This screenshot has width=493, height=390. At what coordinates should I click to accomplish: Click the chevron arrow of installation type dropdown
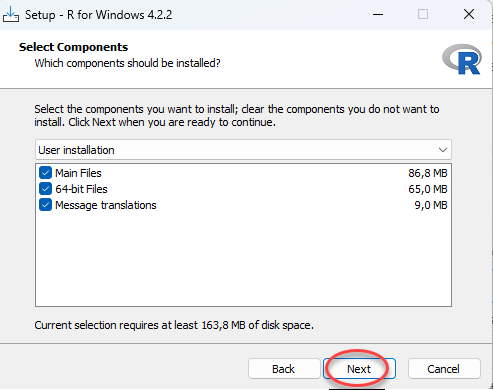pos(443,150)
